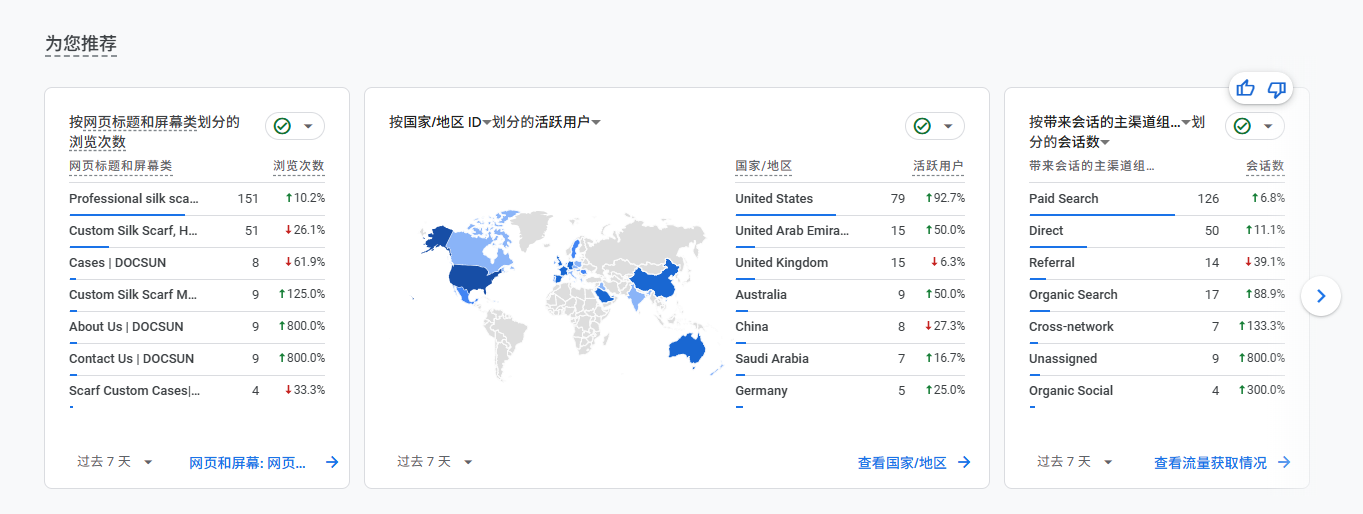Screen dimensions: 1363x514
Task: Select Professional silk sca... row
Action: point(197,199)
